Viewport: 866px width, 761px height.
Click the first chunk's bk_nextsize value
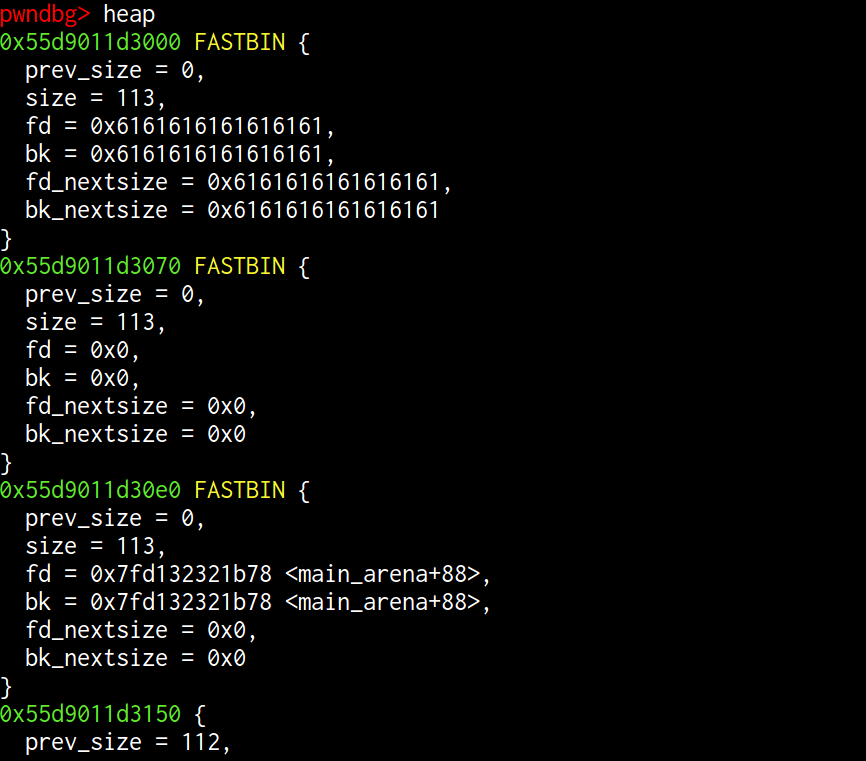[x=324, y=210]
